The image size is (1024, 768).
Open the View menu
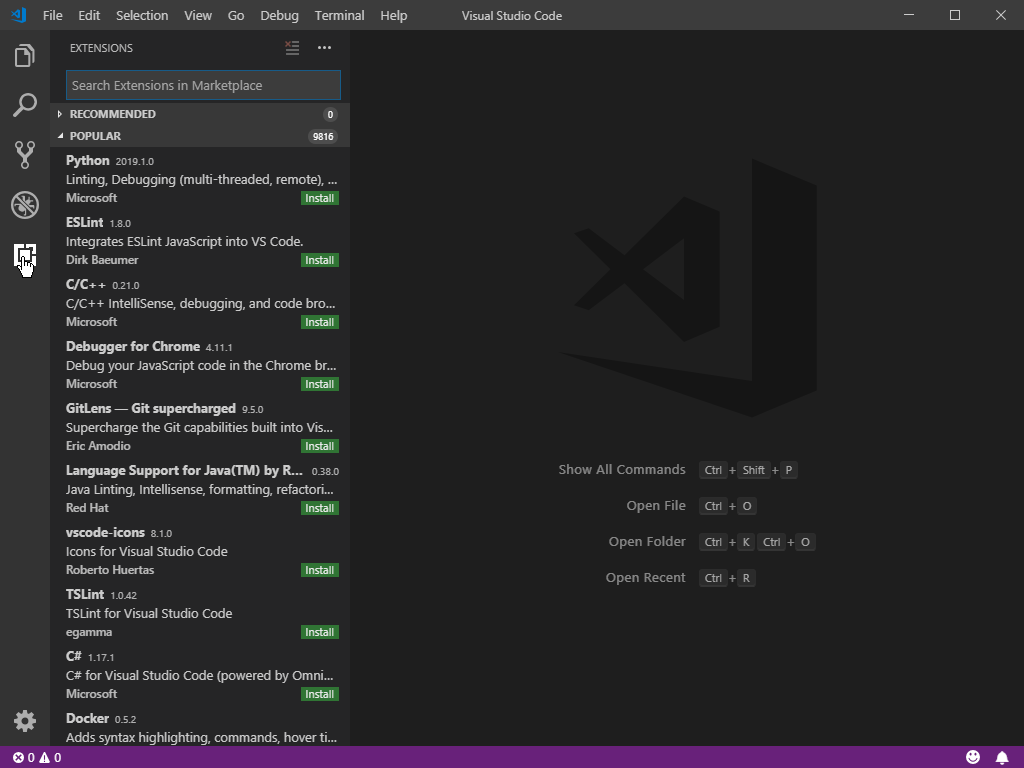tap(198, 15)
